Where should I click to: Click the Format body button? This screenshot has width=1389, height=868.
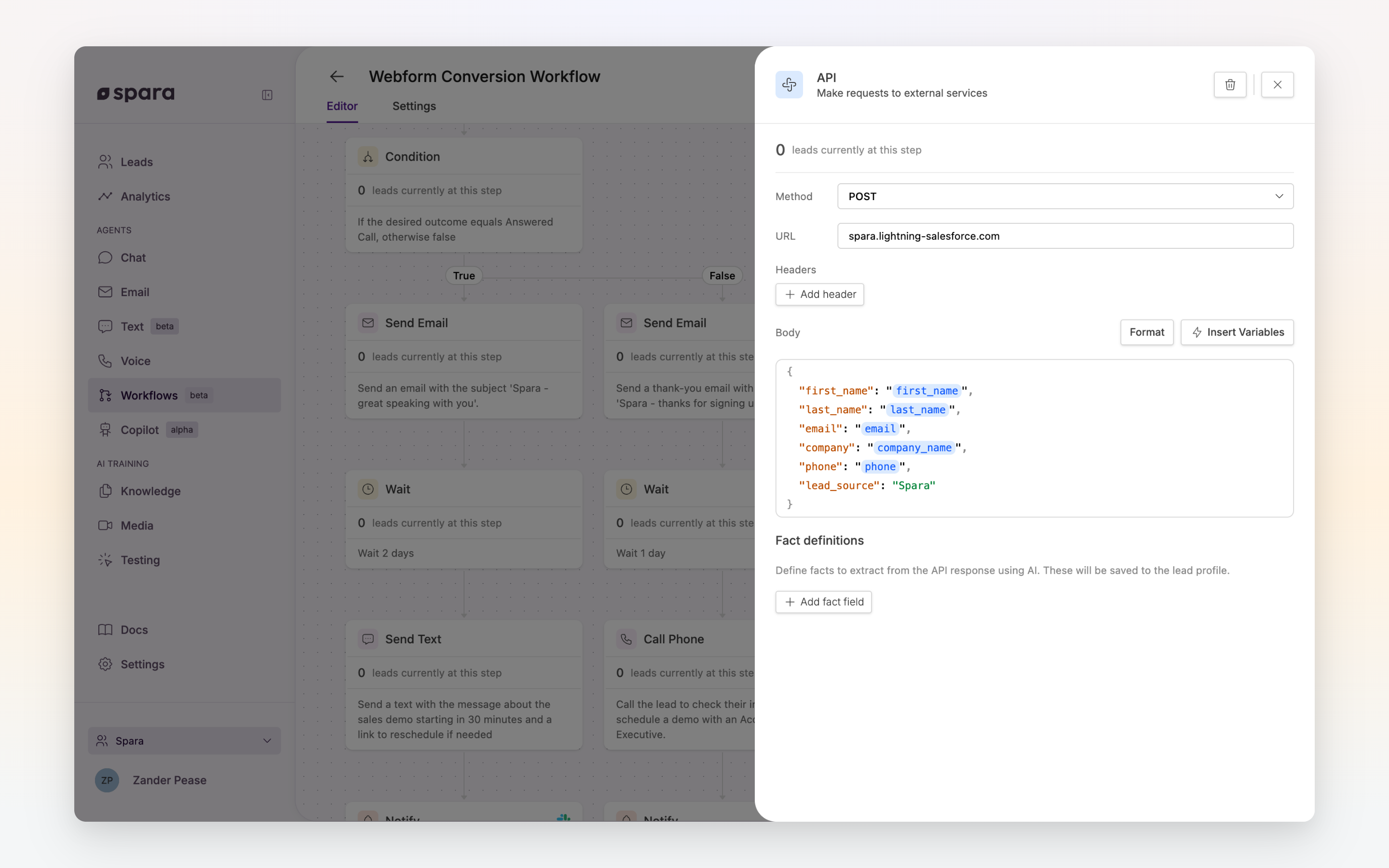coord(1147,332)
